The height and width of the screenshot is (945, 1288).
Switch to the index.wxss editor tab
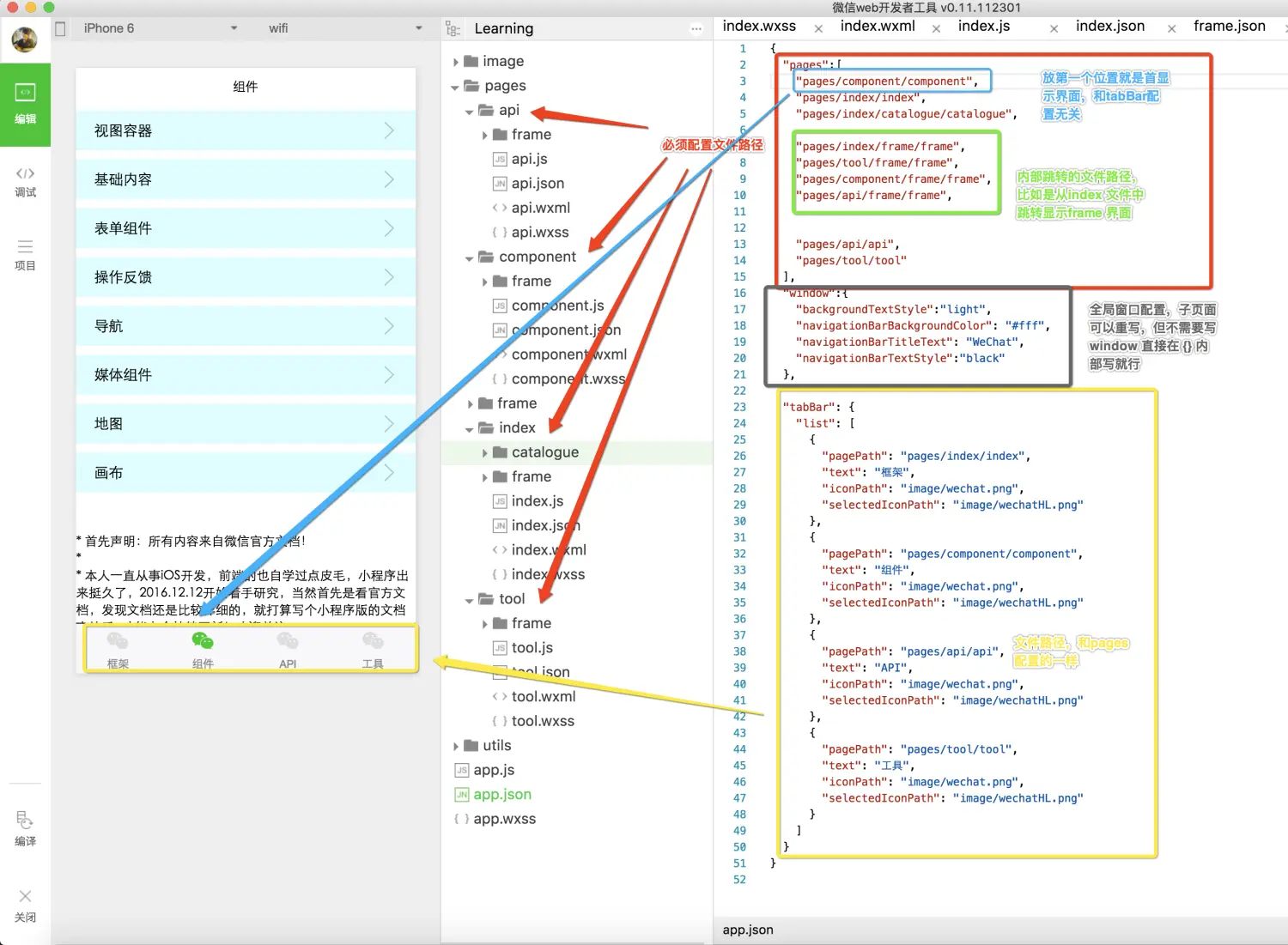[759, 27]
